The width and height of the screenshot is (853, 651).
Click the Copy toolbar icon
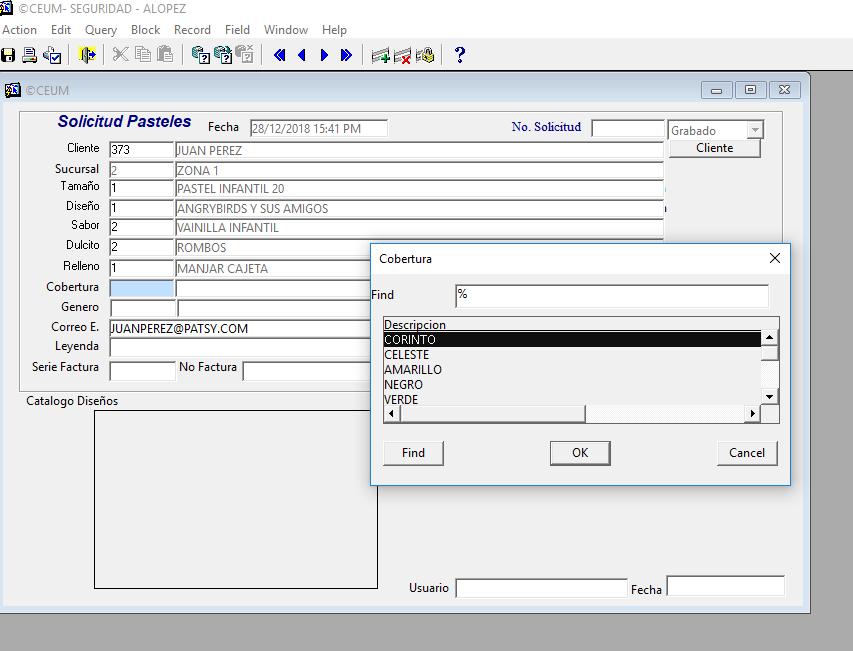pos(143,54)
